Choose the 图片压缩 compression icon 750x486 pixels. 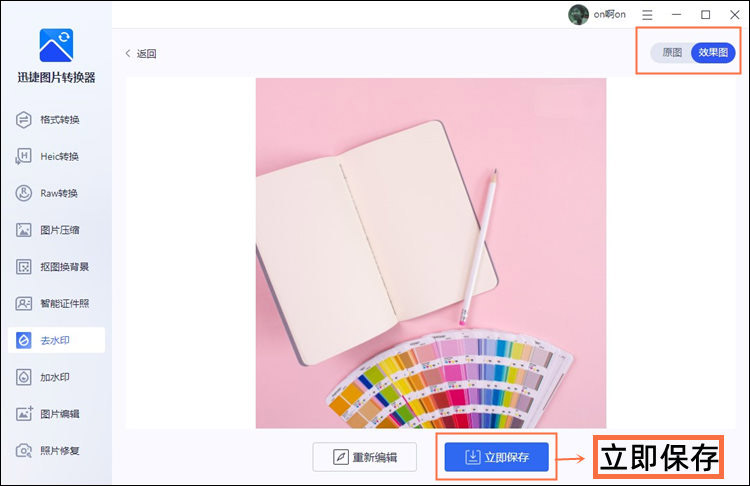(x=23, y=230)
